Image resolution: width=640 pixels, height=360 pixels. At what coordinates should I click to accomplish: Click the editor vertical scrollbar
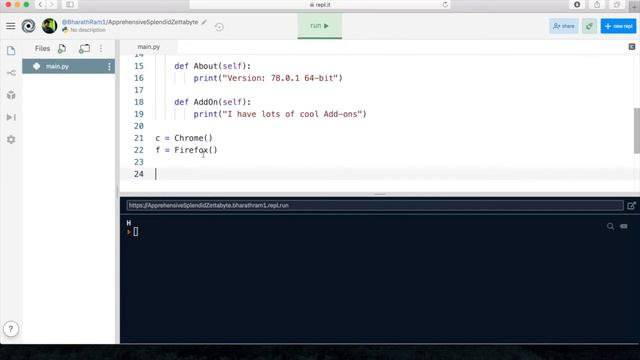pyautogui.click(x=636, y=131)
